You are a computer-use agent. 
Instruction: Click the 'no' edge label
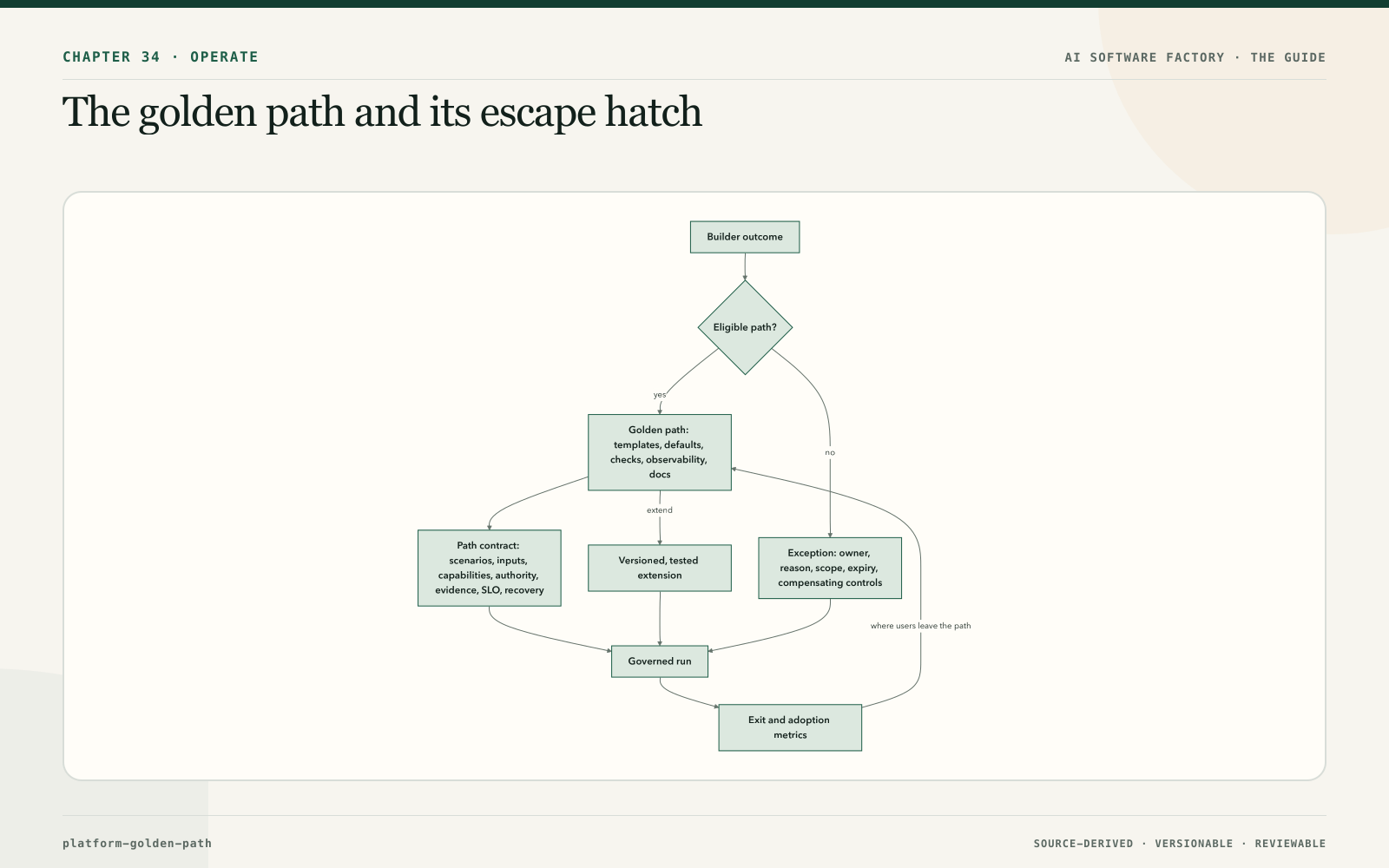point(830,452)
